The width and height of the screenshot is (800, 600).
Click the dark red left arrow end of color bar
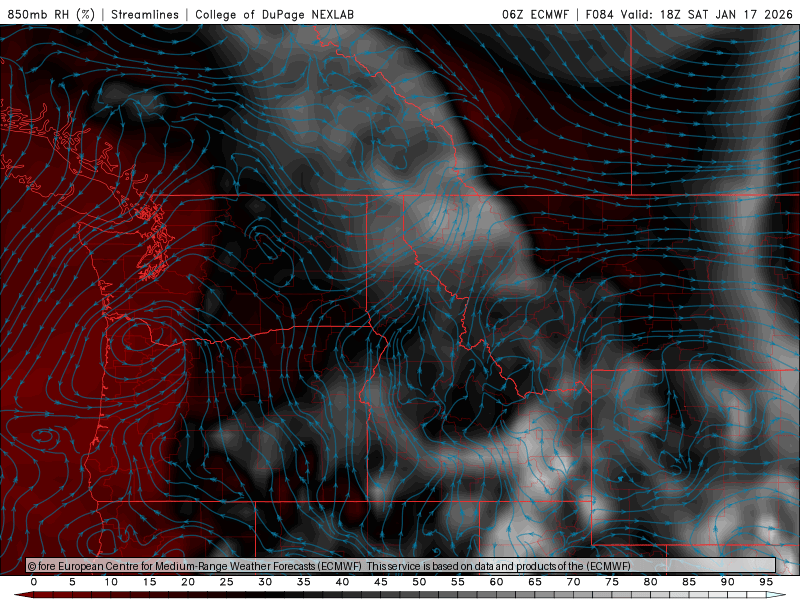coord(24,595)
